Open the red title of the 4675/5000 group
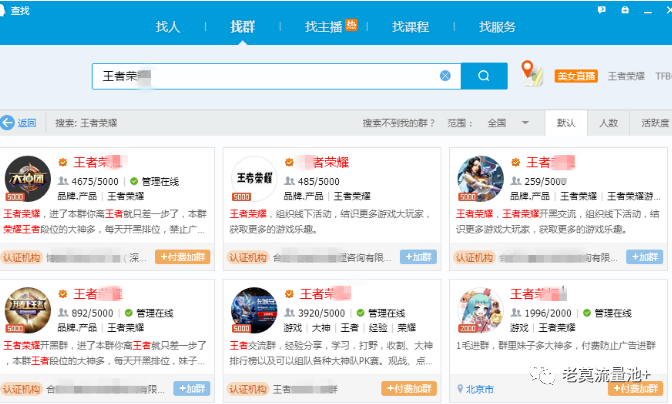The height and width of the screenshot is (404, 672). [100, 162]
